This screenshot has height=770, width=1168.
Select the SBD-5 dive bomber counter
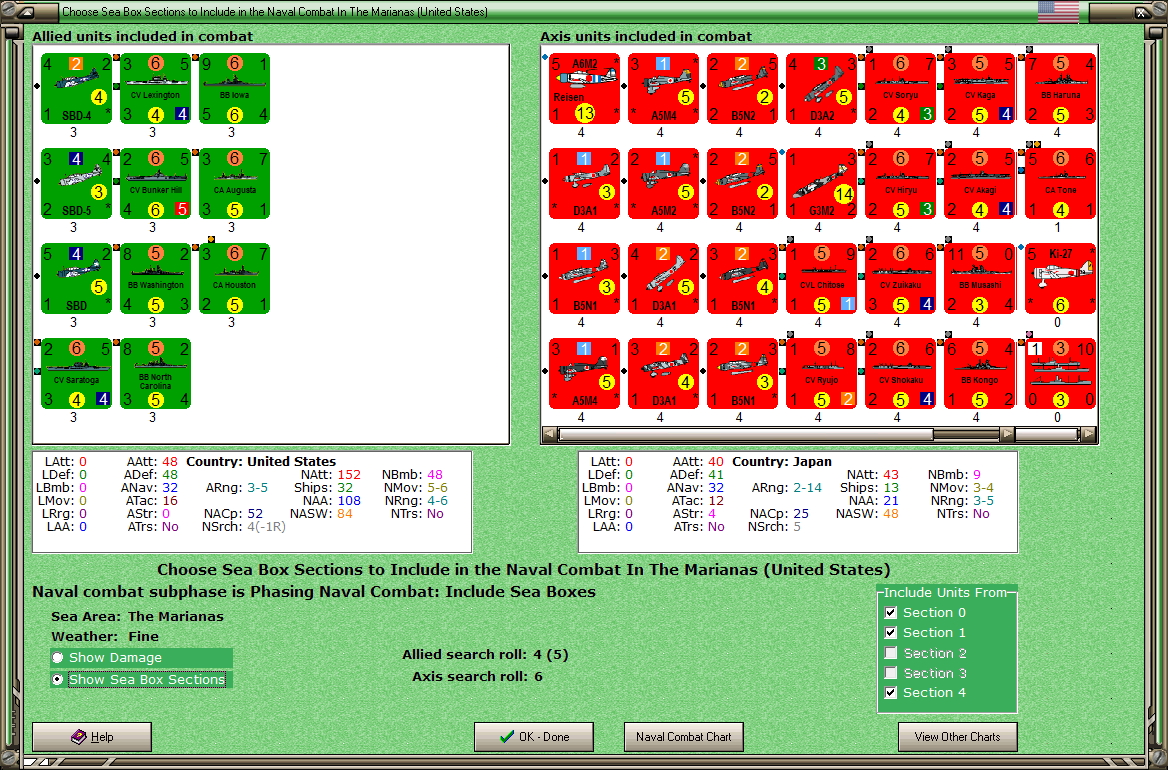point(77,184)
